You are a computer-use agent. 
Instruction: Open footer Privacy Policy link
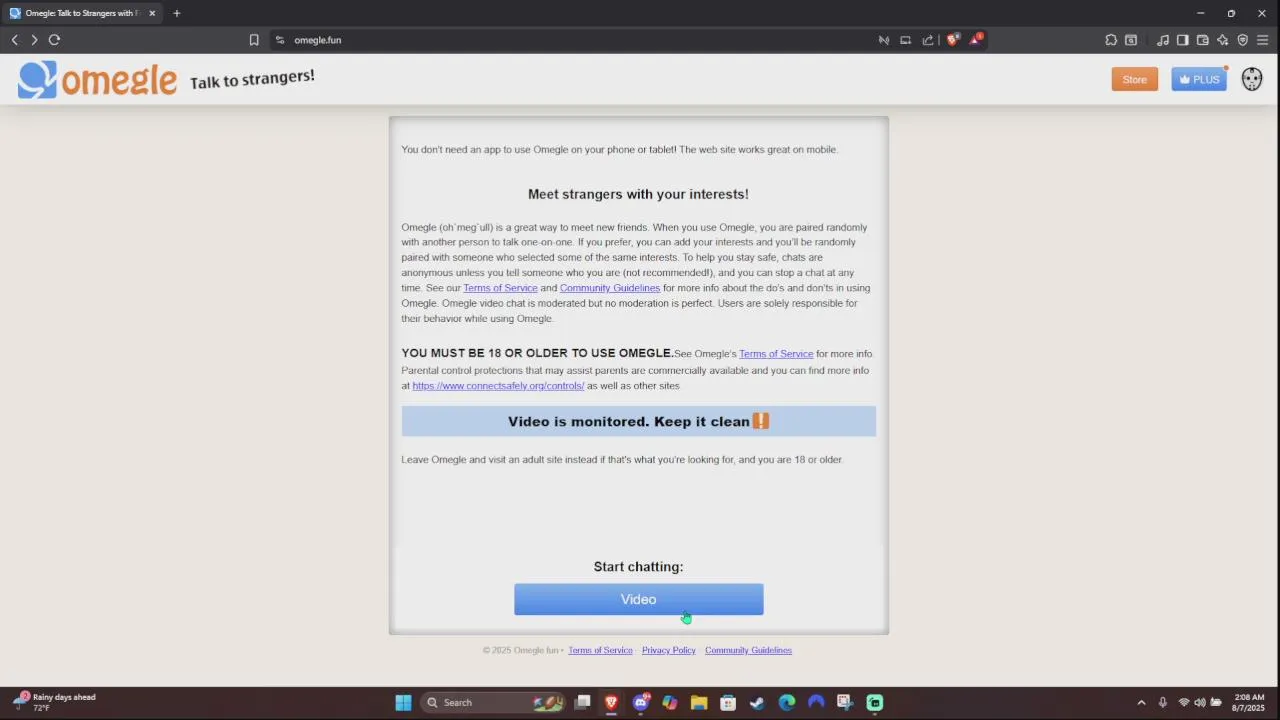point(669,650)
